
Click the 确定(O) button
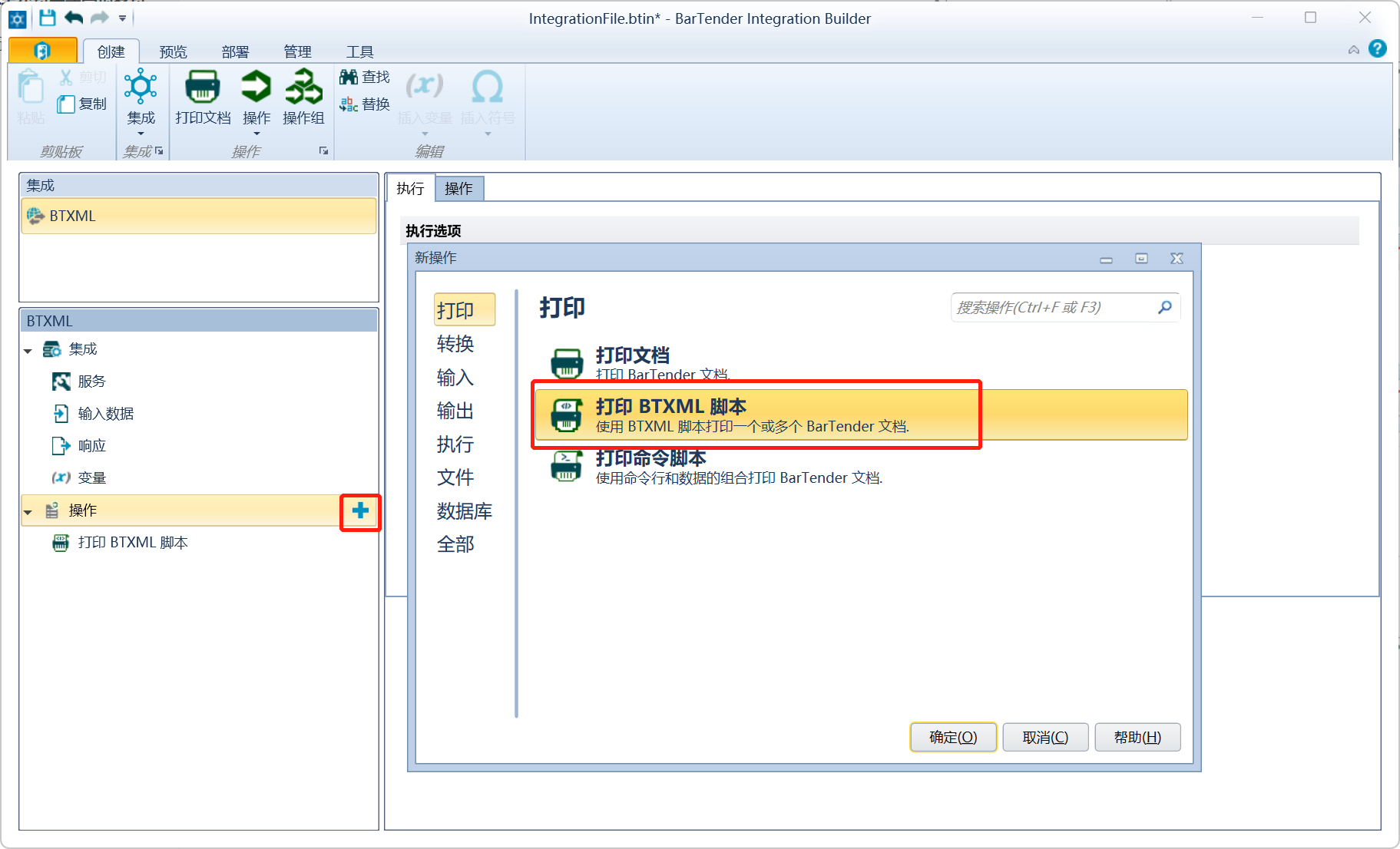pyautogui.click(x=953, y=738)
